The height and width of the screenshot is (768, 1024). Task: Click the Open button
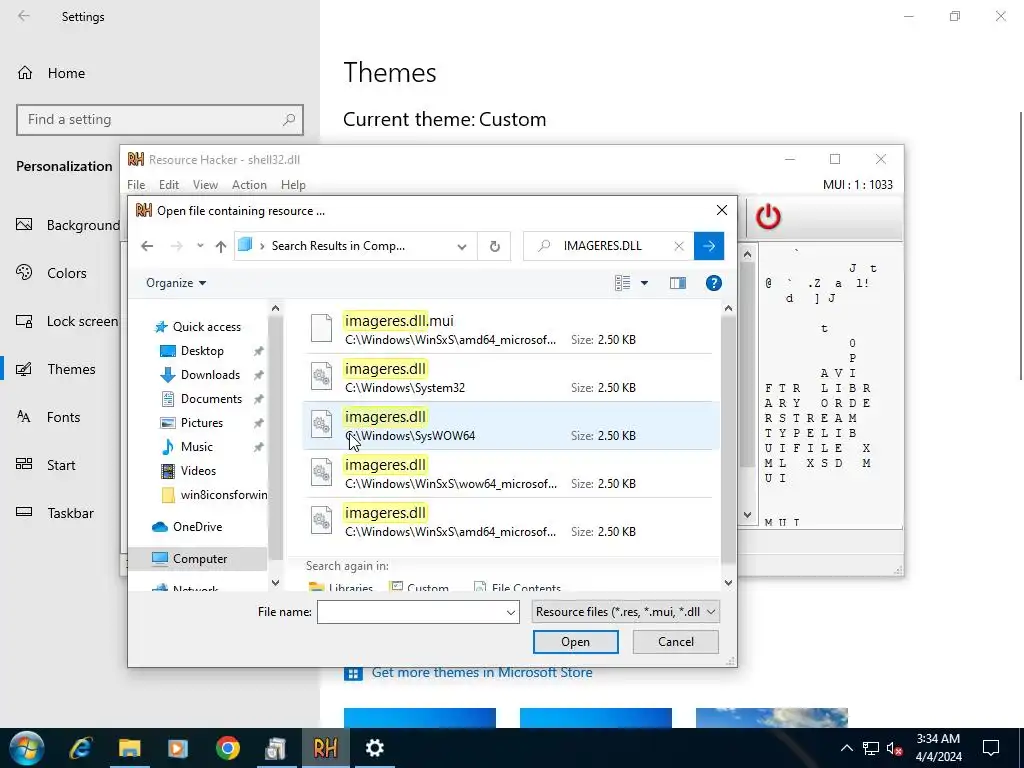[x=575, y=642]
